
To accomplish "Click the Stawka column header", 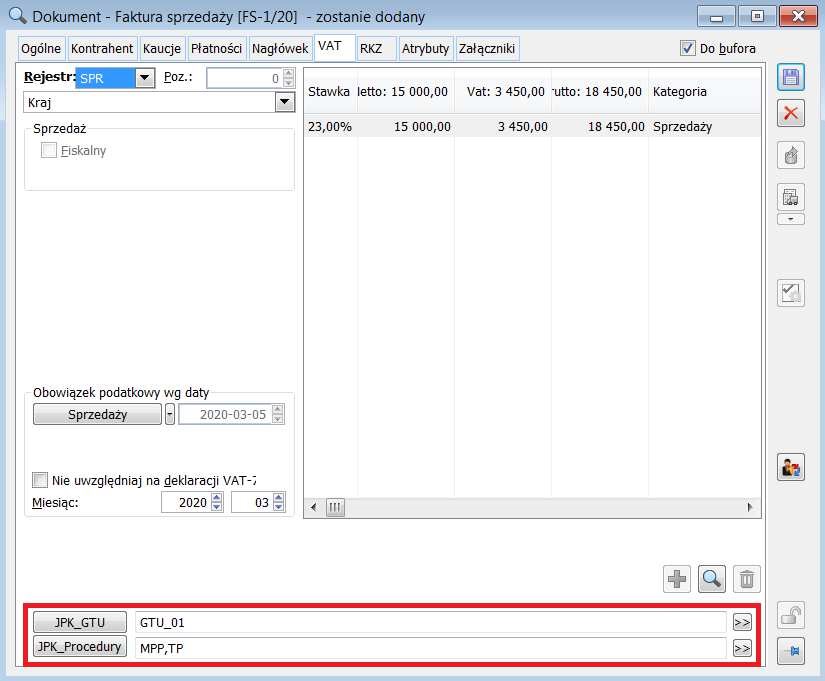I will (x=329, y=92).
